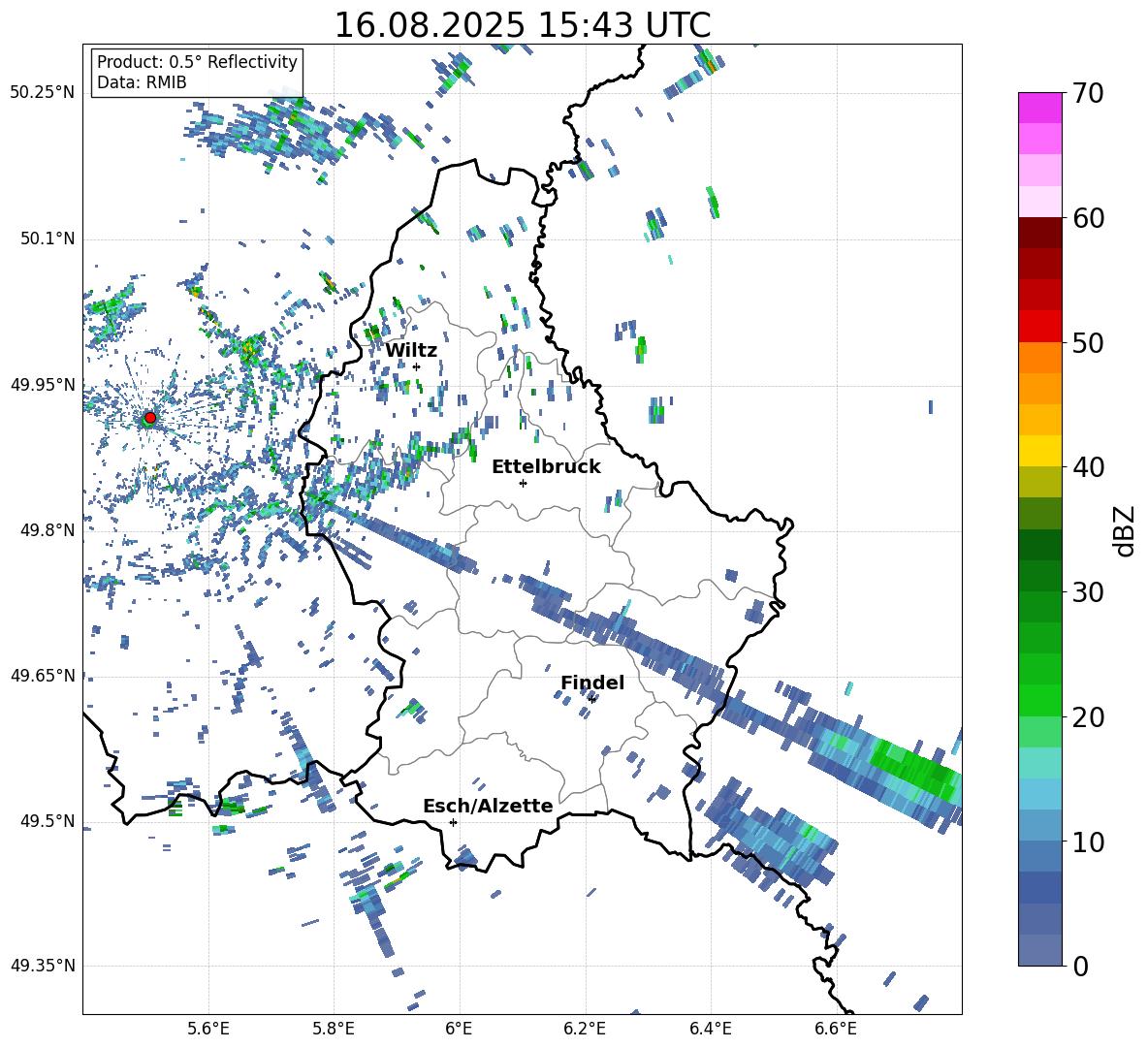Click the 50.25°N latitude label
The image size is (1148, 1048).
pyautogui.click(x=42, y=93)
